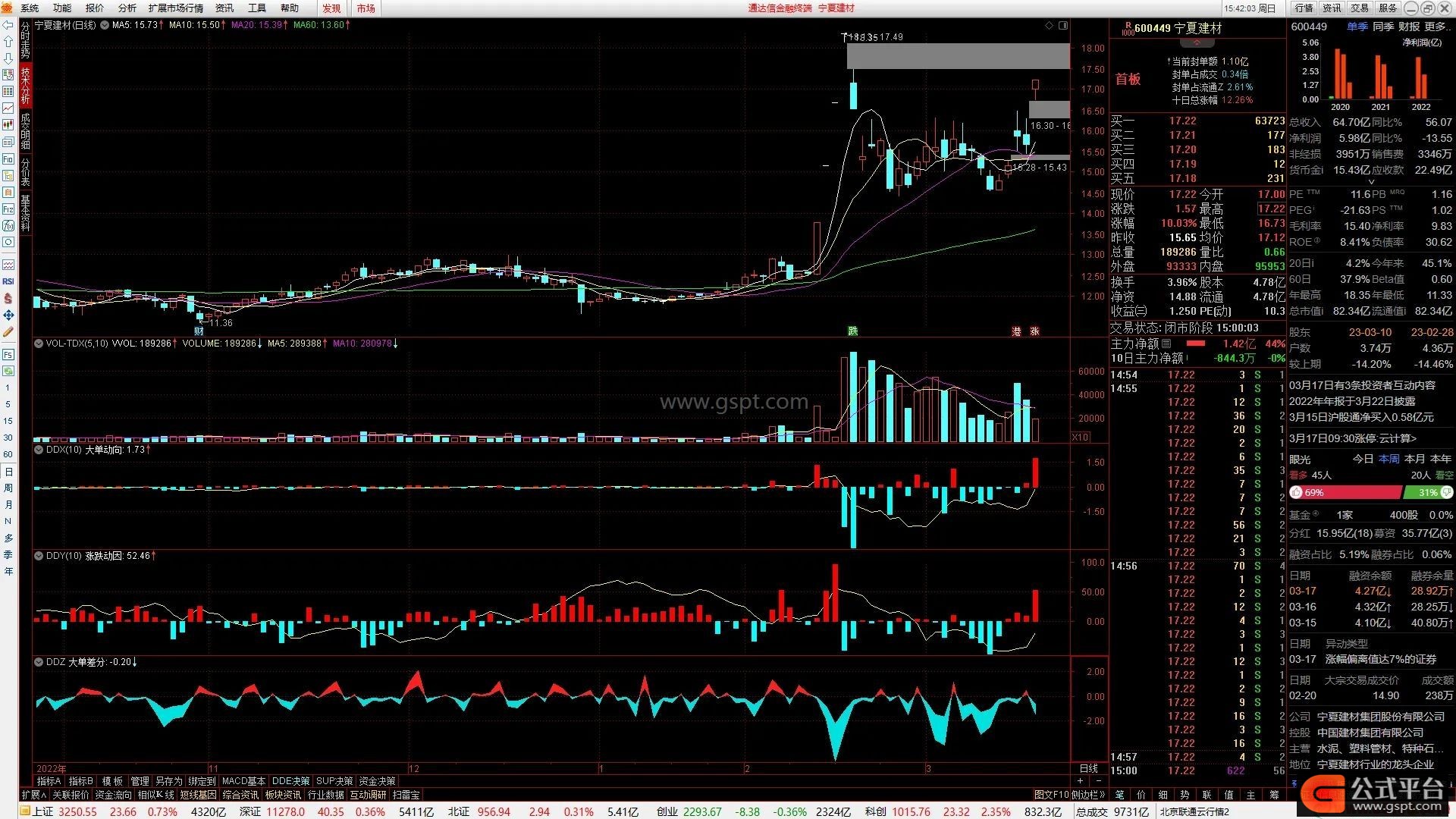Select the pencil drawing tool icon

(x=8, y=331)
